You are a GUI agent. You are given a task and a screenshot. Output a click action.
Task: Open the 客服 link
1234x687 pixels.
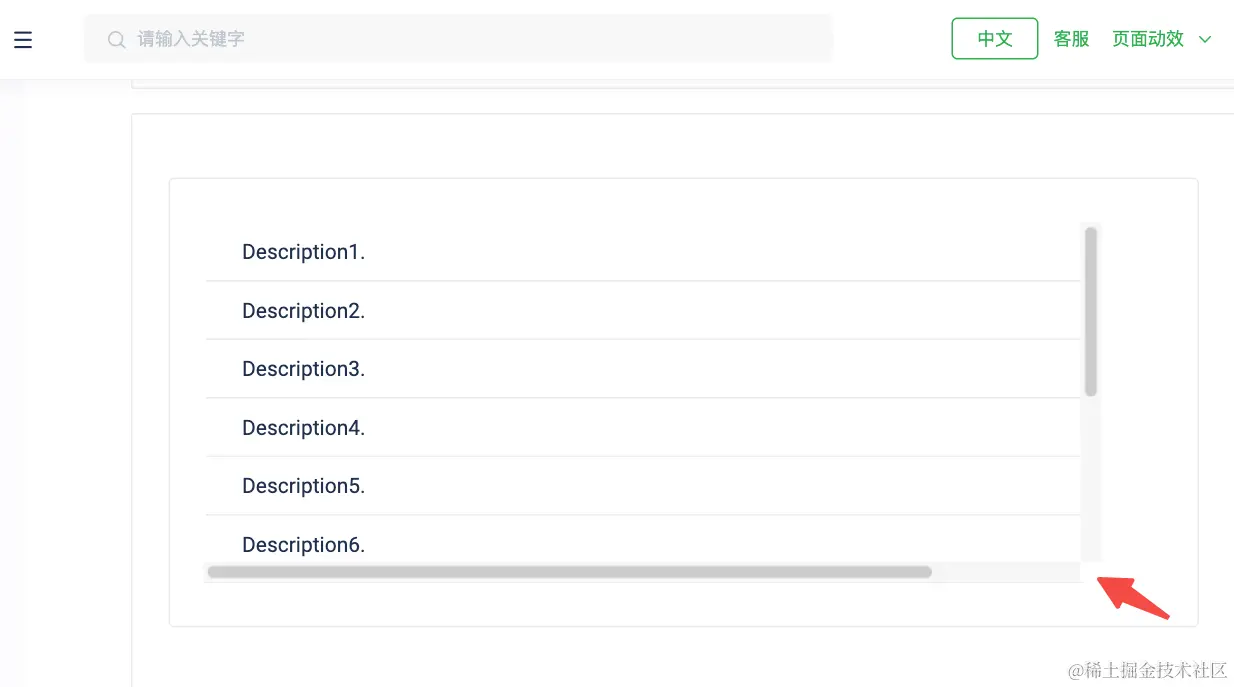(x=1071, y=39)
